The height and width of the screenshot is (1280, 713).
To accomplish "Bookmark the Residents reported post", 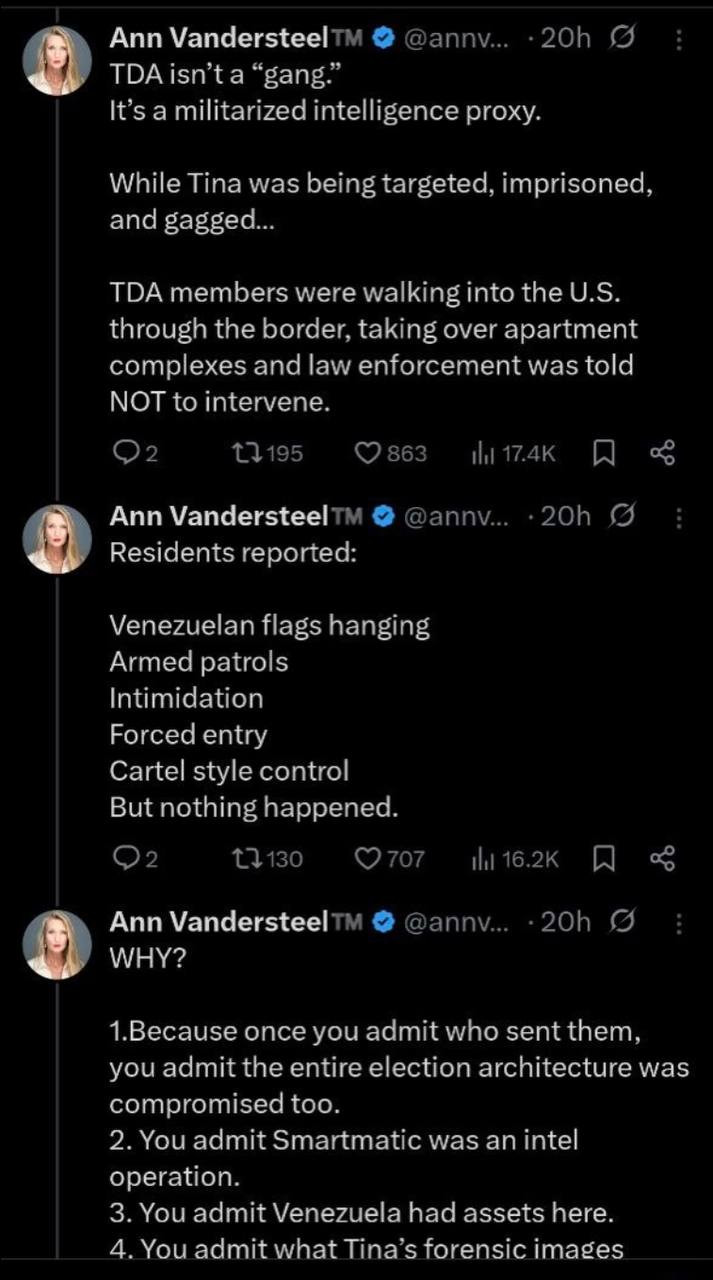I will (603, 858).
